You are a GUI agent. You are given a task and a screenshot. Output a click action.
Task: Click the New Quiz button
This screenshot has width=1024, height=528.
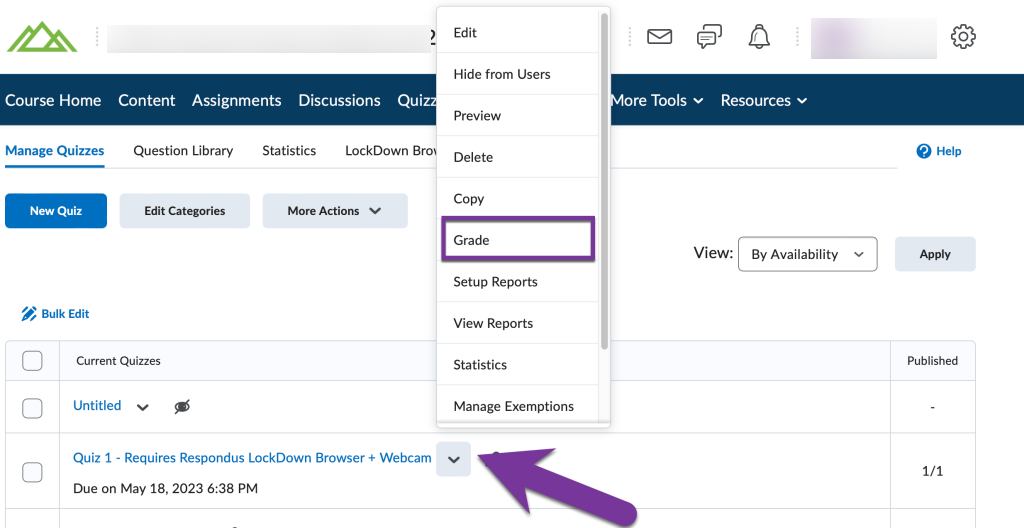pos(56,211)
